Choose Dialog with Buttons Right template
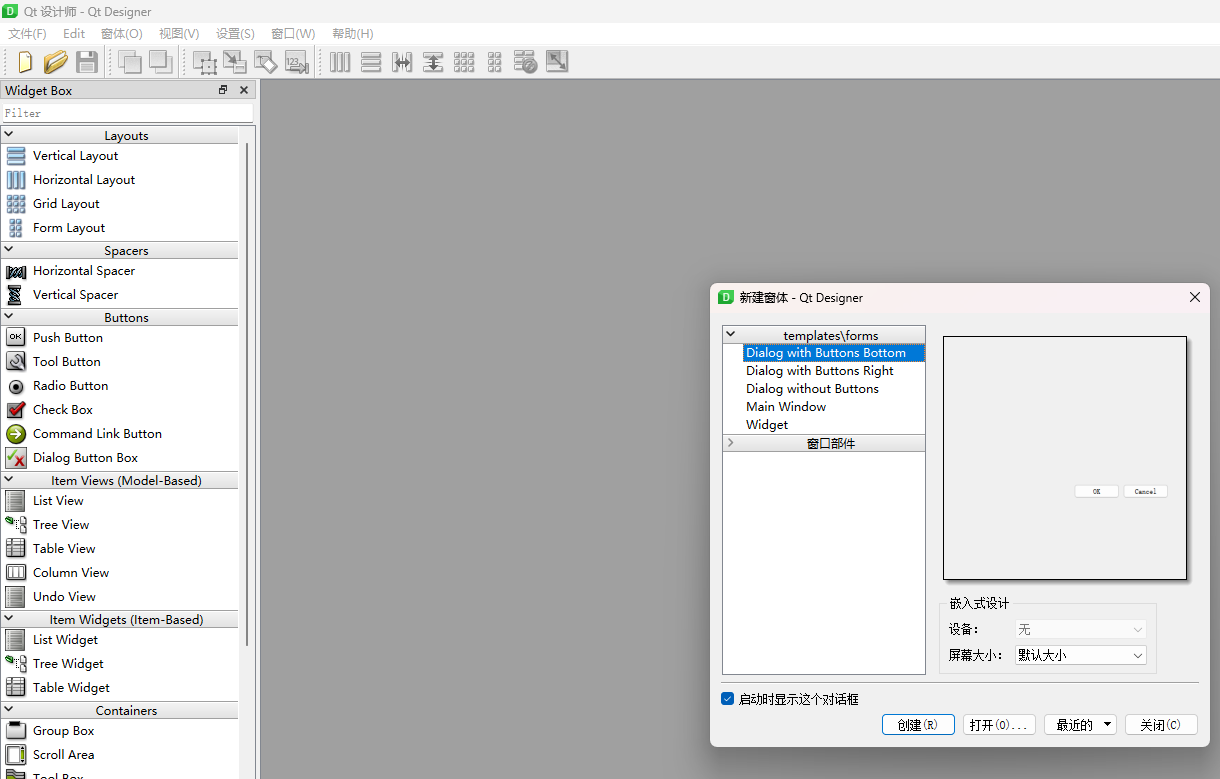Image resolution: width=1220 pixels, height=779 pixels. click(820, 371)
